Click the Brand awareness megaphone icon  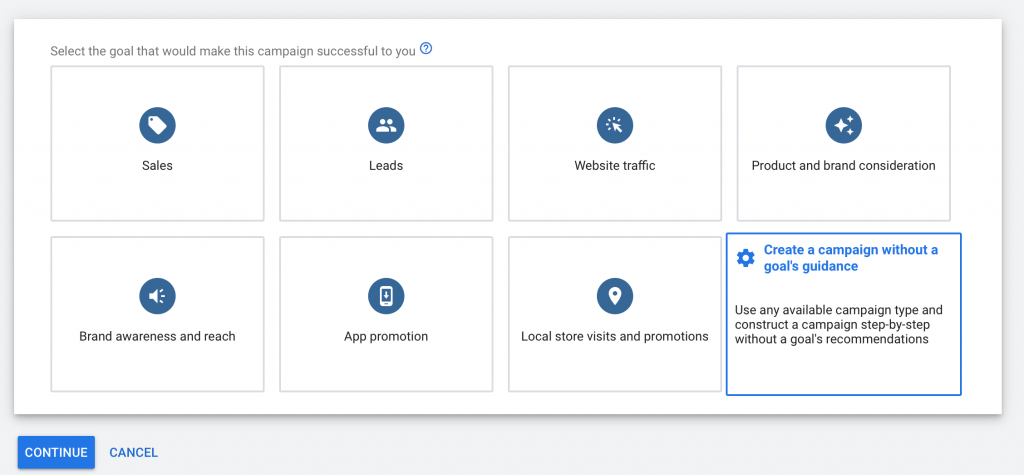157,296
